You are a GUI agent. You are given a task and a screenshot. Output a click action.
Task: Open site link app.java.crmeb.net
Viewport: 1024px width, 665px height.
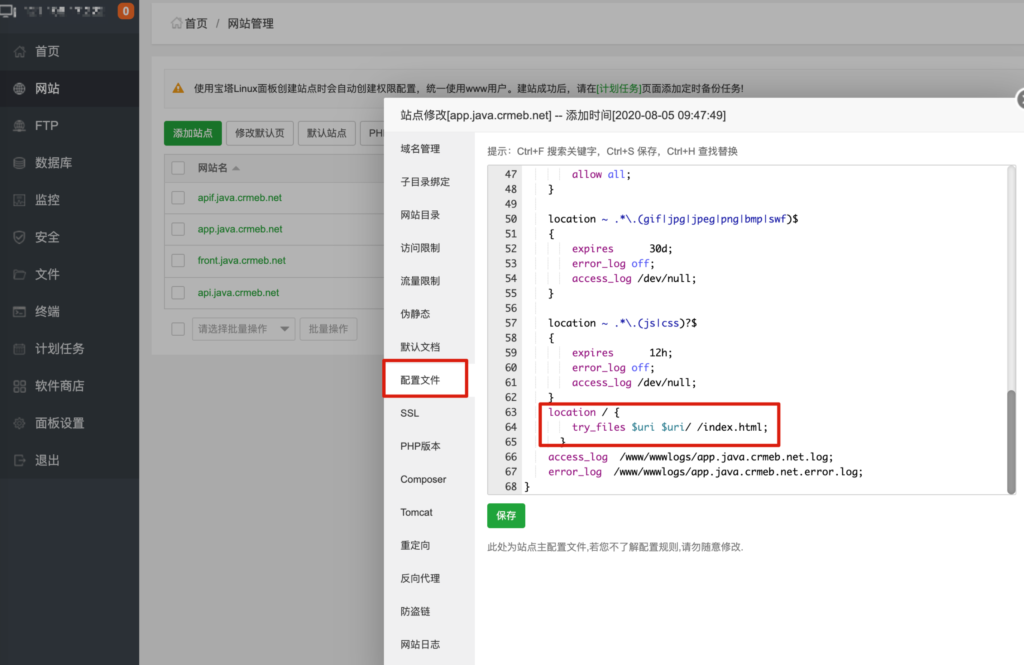point(240,229)
